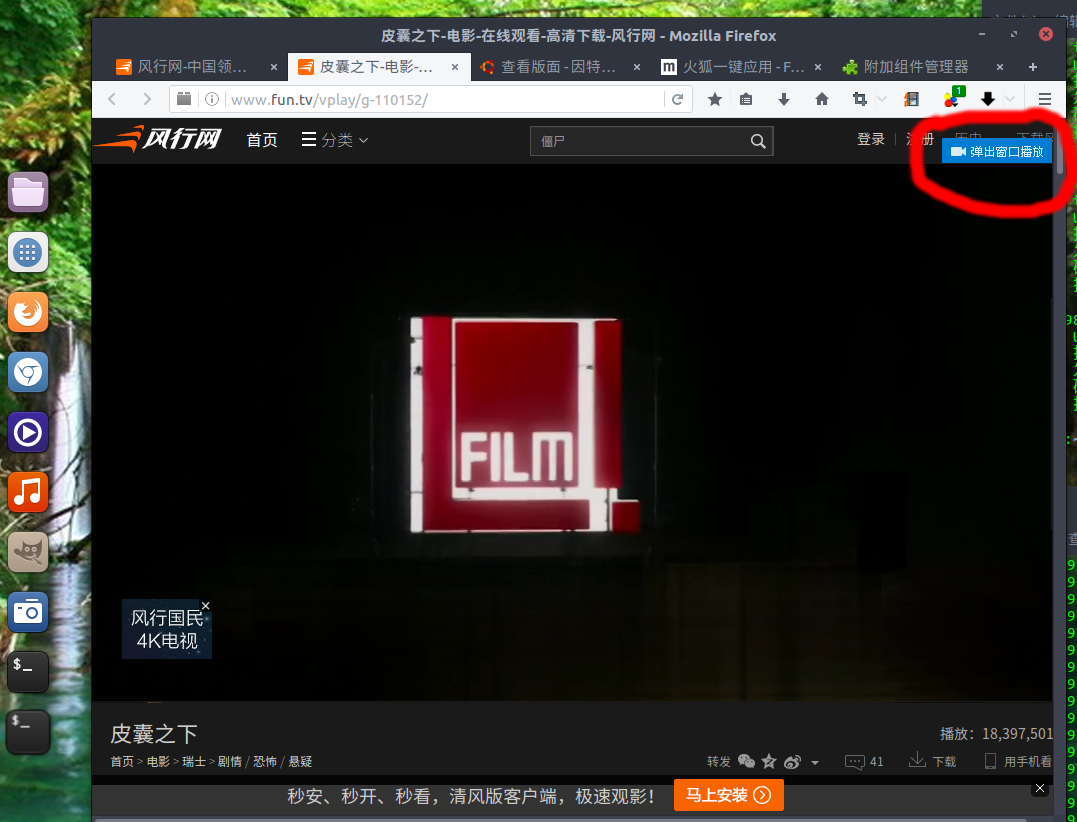The width and height of the screenshot is (1077, 822).
Task: Click the 播放: 18,397,501 play count
Action: coord(996,734)
